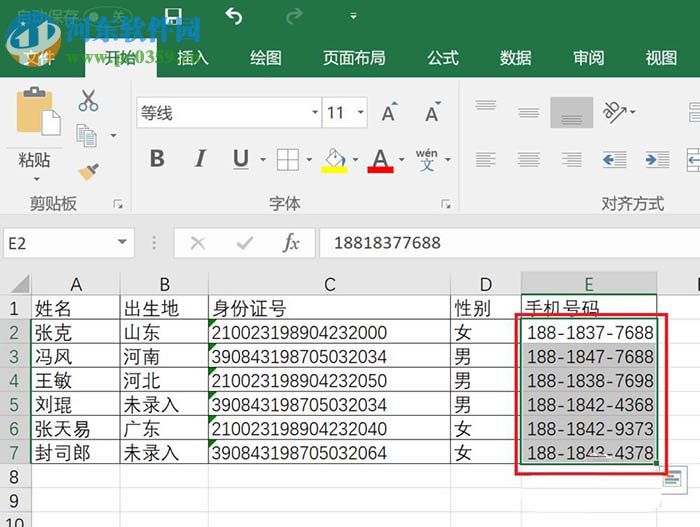Image resolution: width=700 pixels, height=527 pixels.
Task: Expand the font color dropdown
Action: 401,159
